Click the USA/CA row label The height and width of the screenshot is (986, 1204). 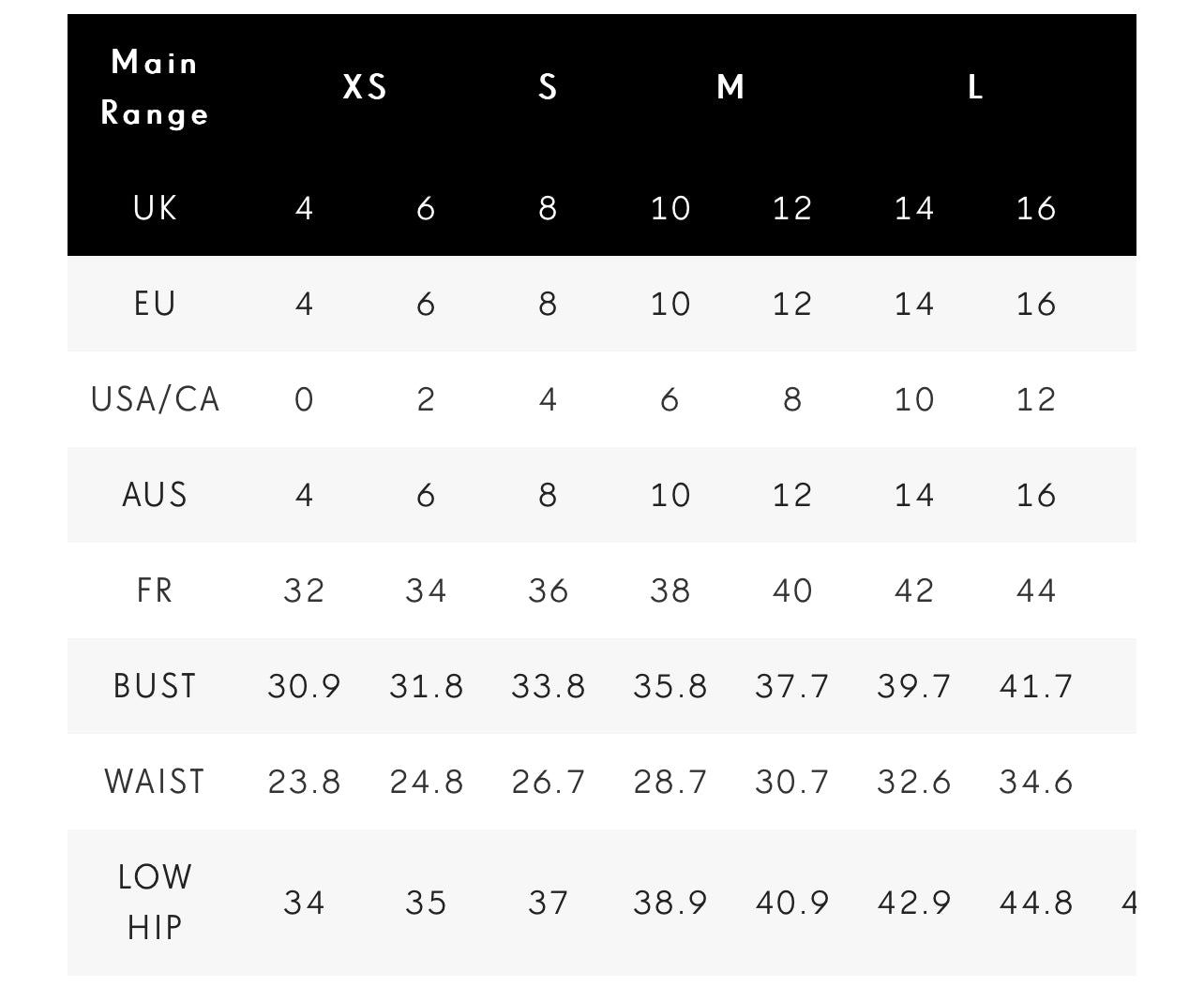155,399
